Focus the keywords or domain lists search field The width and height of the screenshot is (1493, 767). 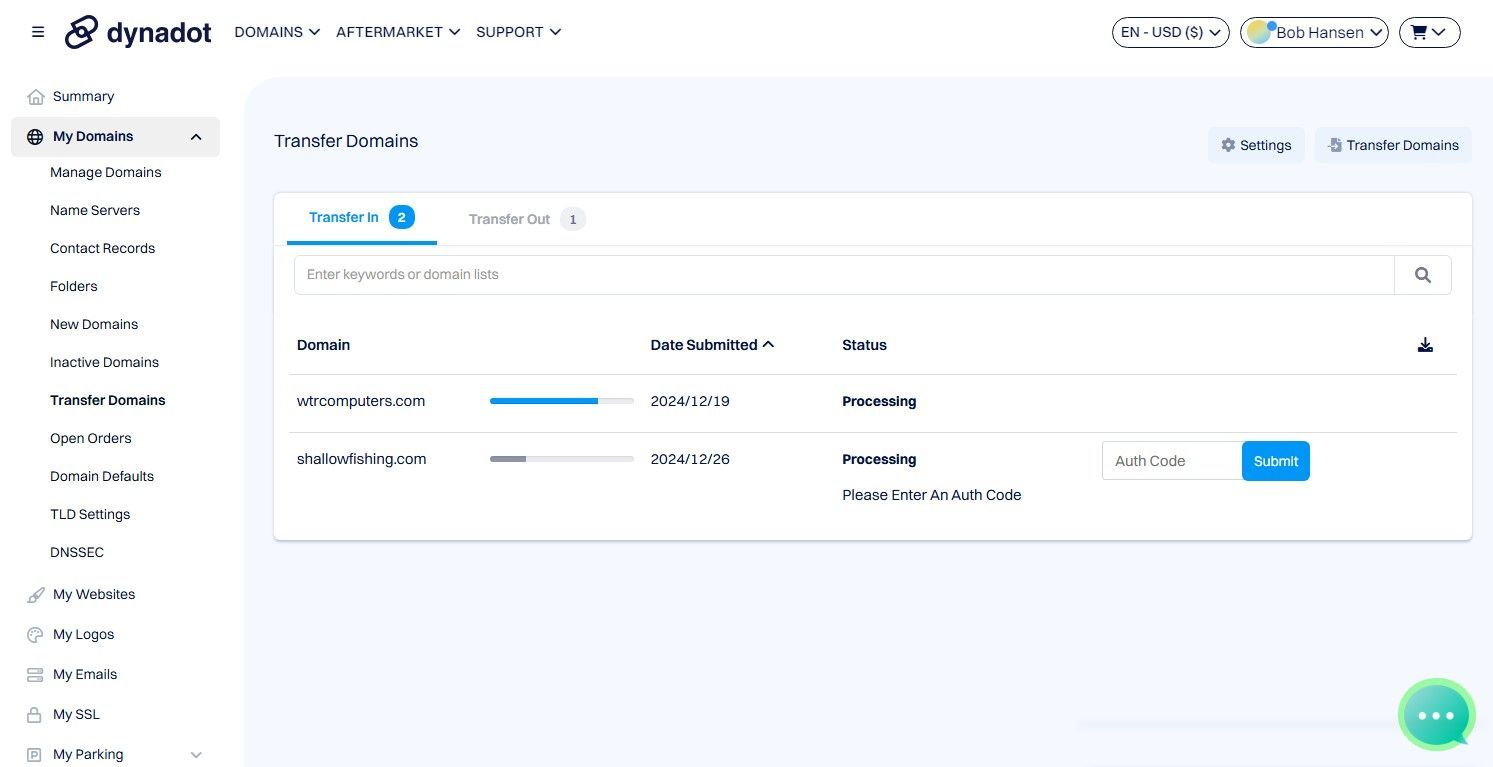click(x=844, y=275)
